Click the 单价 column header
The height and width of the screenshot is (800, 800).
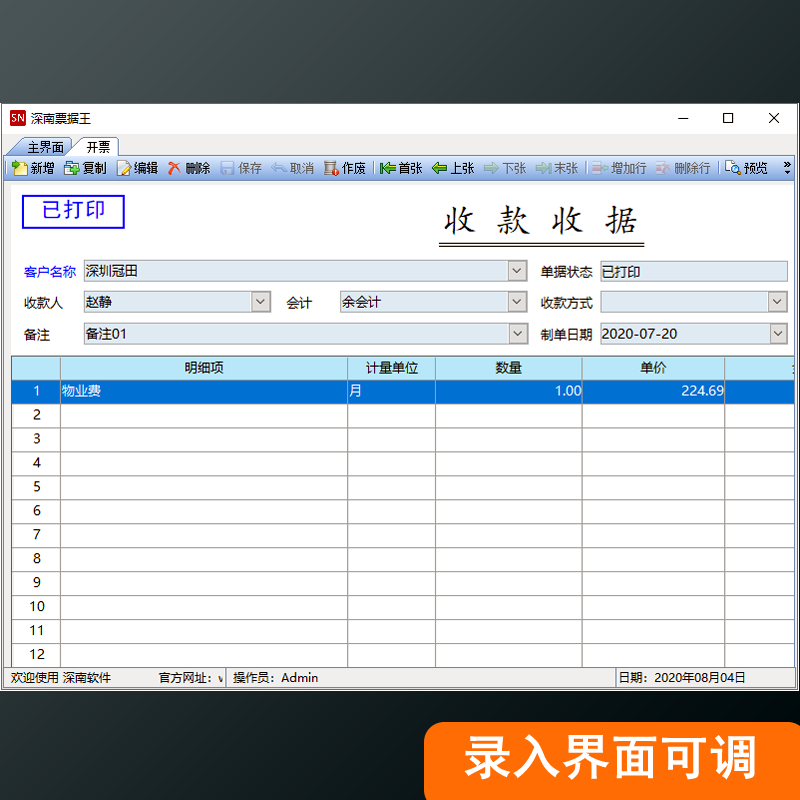[x=653, y=368]
